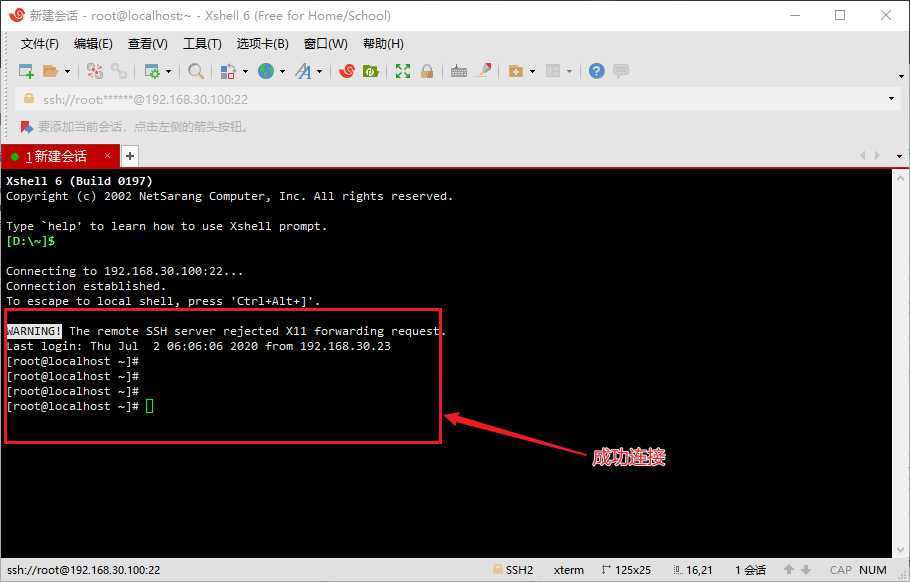The width and height of the screenshot is (910, 582).
Task: Expand the Properties icon dropdown arrow
Action: coord(169,71)
